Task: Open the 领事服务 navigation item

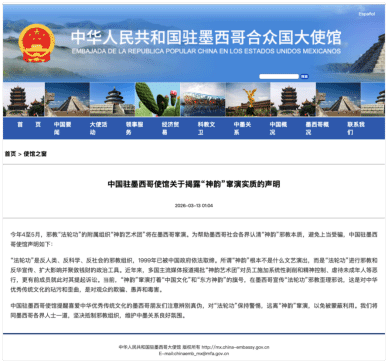Action: 134,128
